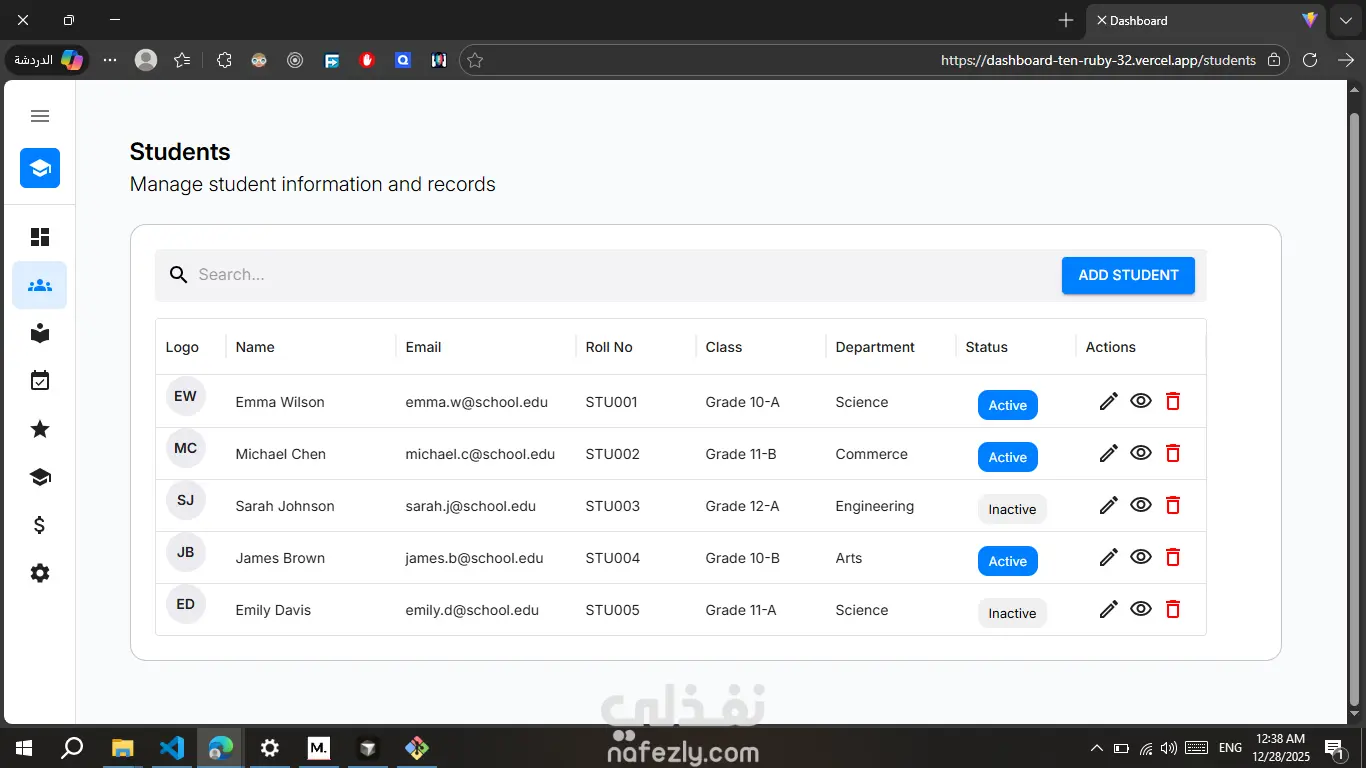Open the Dashboard grid icon in sidebar
Screen dimensions: 1366x768
point(40,237)
